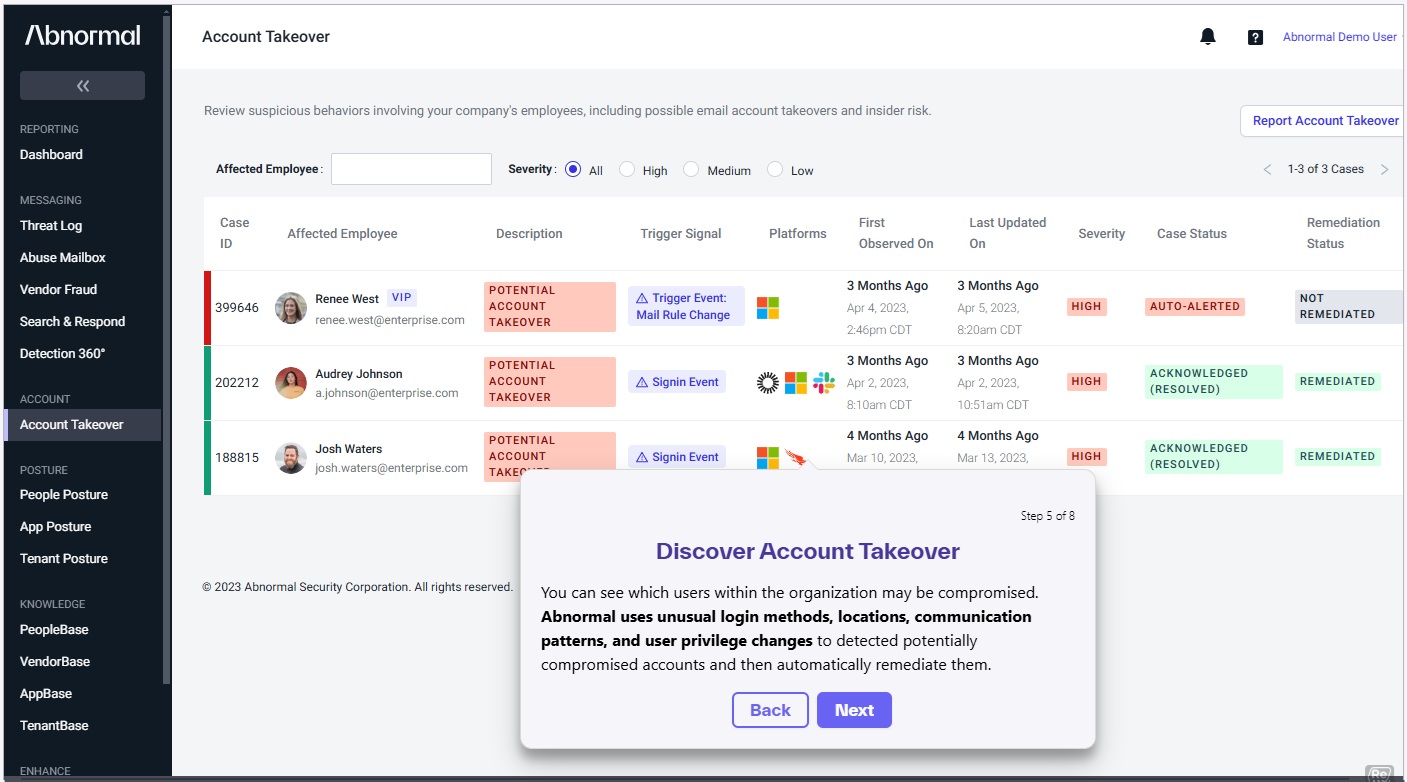Go to previous page of cases arrow
Viewport: 1407px width, 782px height.
[1267, 170]
